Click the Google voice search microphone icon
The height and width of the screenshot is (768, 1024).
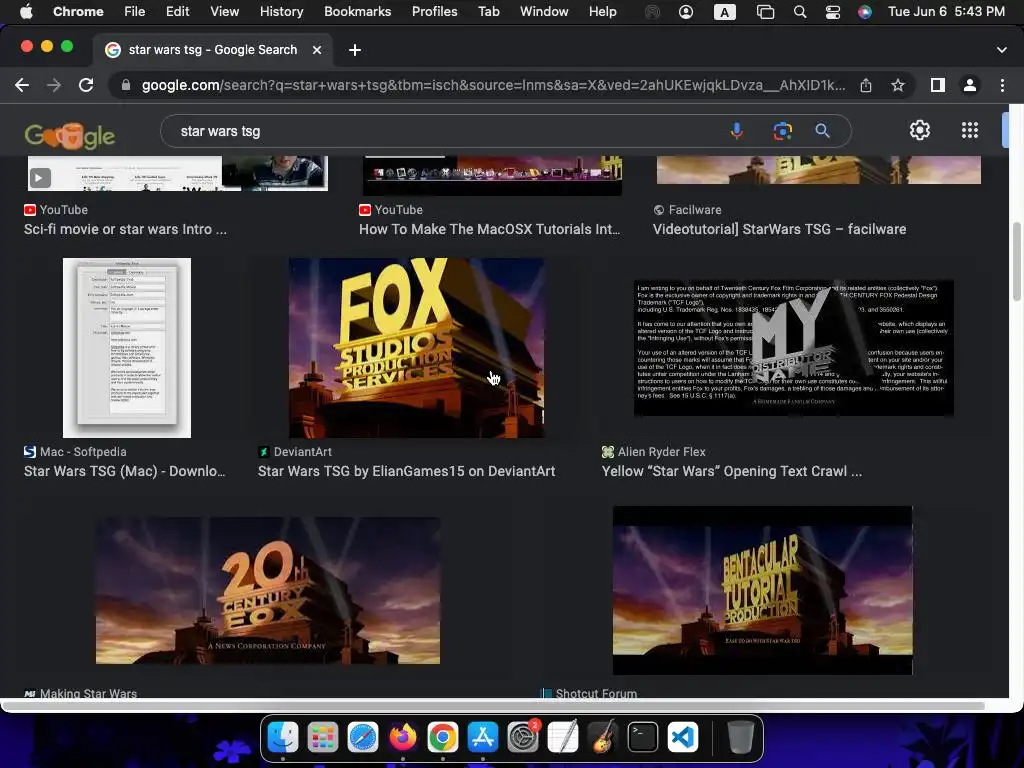(x=737, y=131)
